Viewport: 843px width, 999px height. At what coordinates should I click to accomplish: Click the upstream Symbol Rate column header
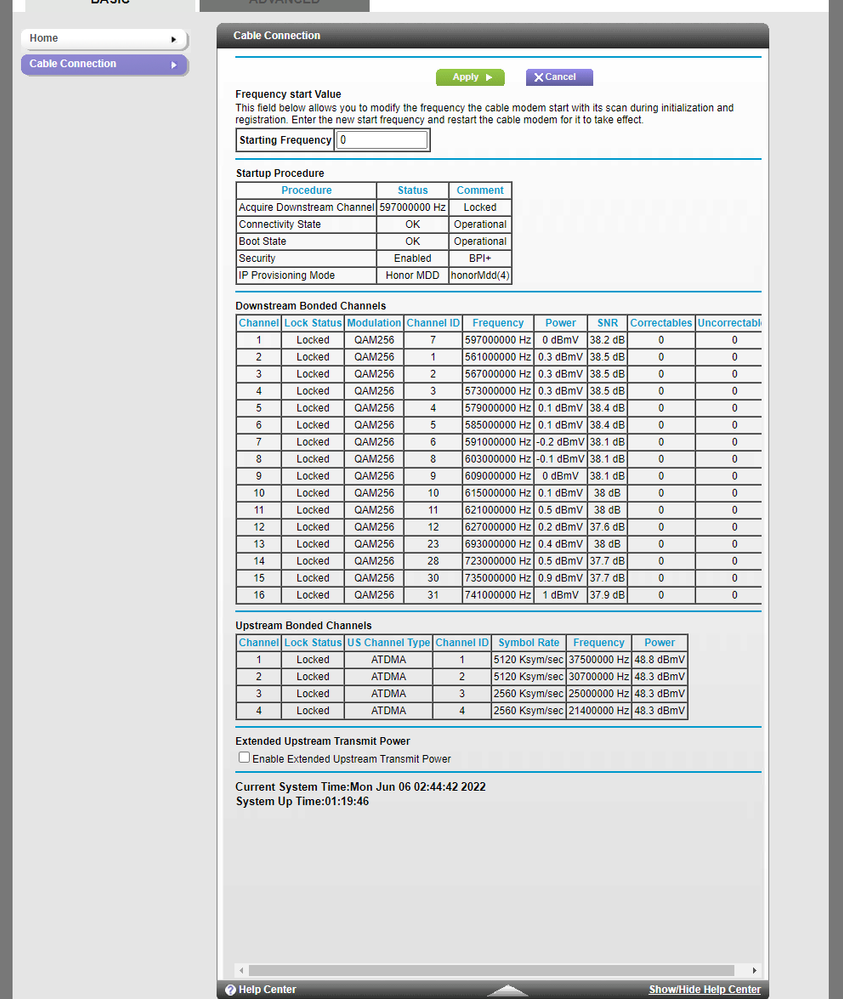tap(528, 643)
